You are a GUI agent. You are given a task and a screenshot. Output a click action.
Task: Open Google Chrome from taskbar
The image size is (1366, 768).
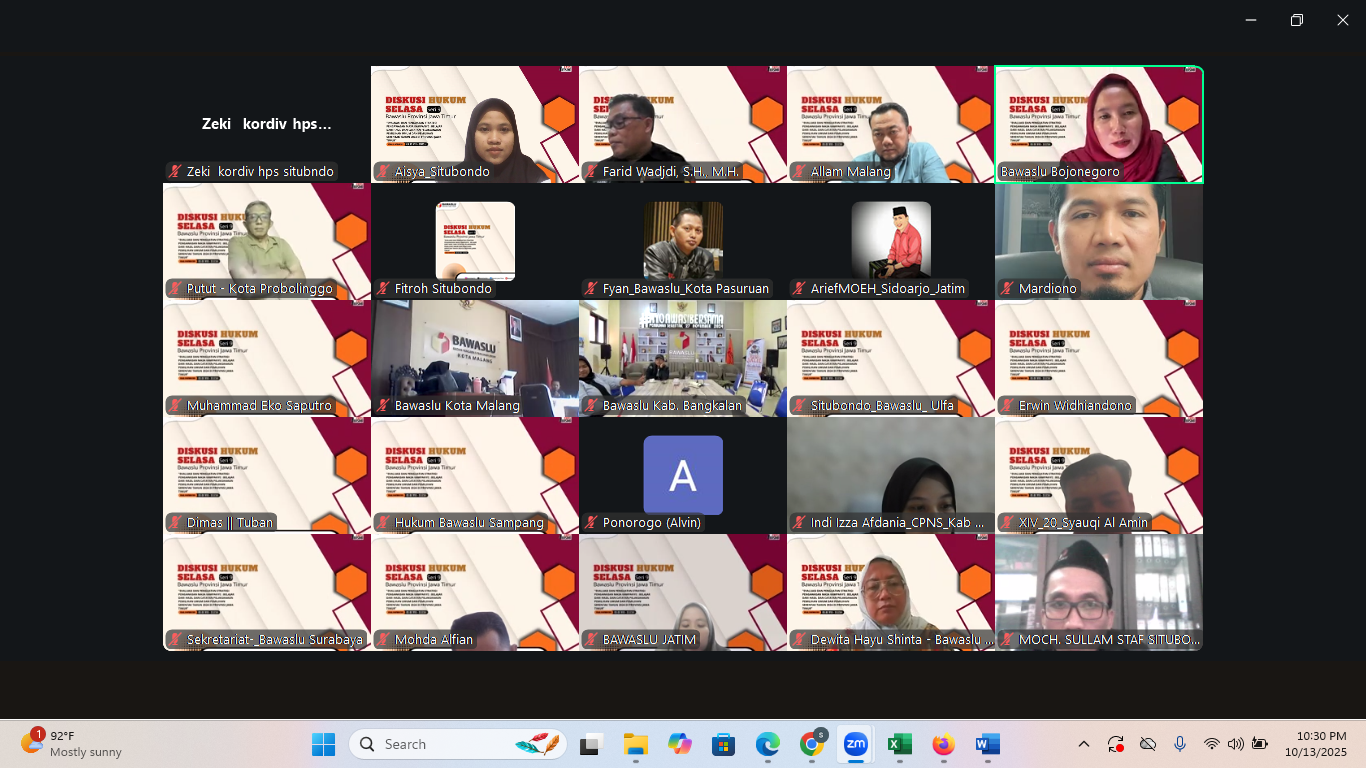pyautogui.click(x=812, y=744)
